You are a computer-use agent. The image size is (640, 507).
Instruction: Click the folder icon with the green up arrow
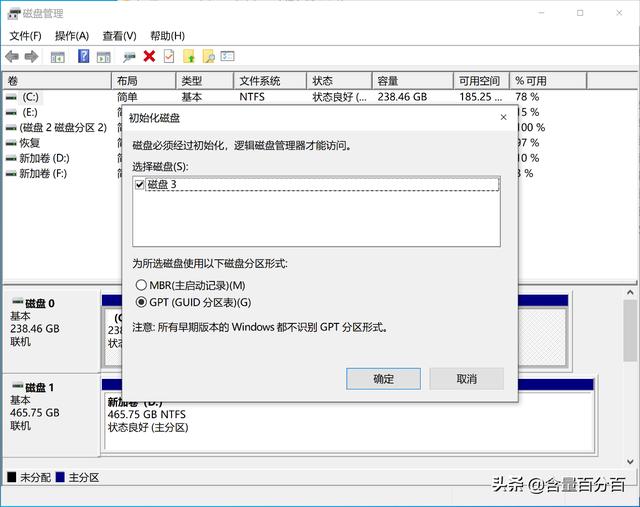(x=189, y=56)
